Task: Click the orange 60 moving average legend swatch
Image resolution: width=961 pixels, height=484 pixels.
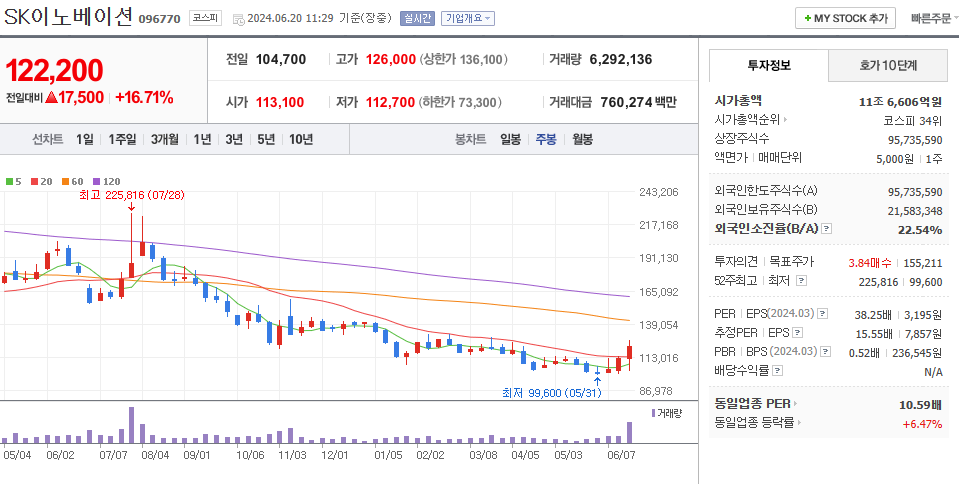Action: (x=64, y=181)
